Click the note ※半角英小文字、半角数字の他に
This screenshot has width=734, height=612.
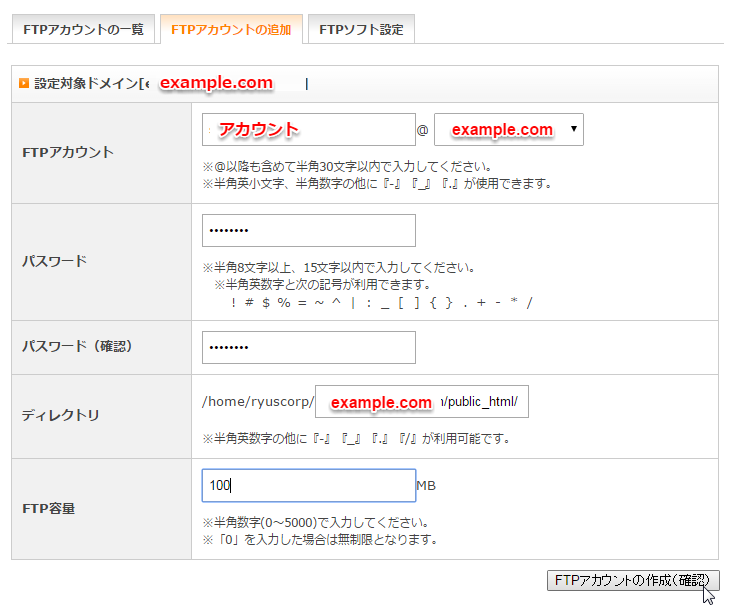[377, 184]
